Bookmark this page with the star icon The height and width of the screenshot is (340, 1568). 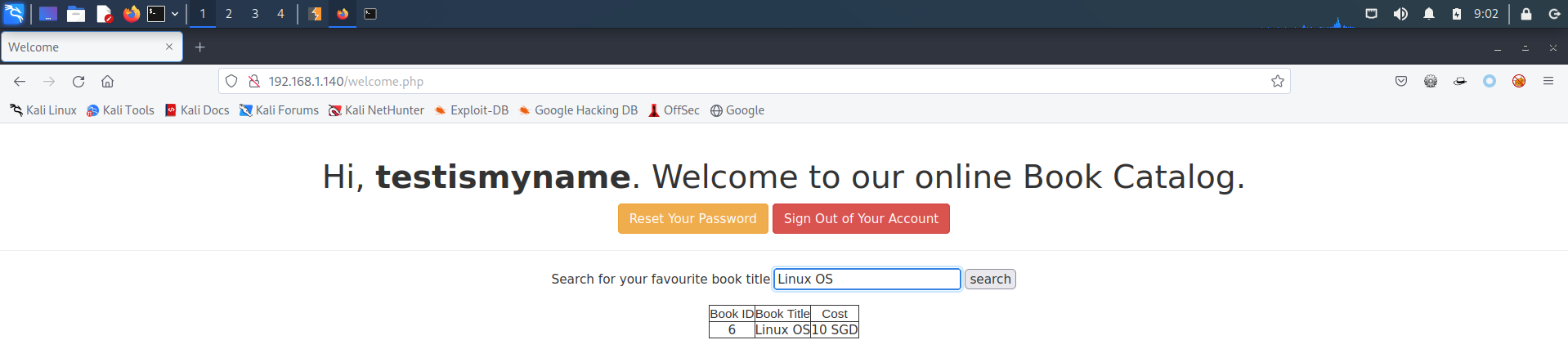pos(1277,82)
